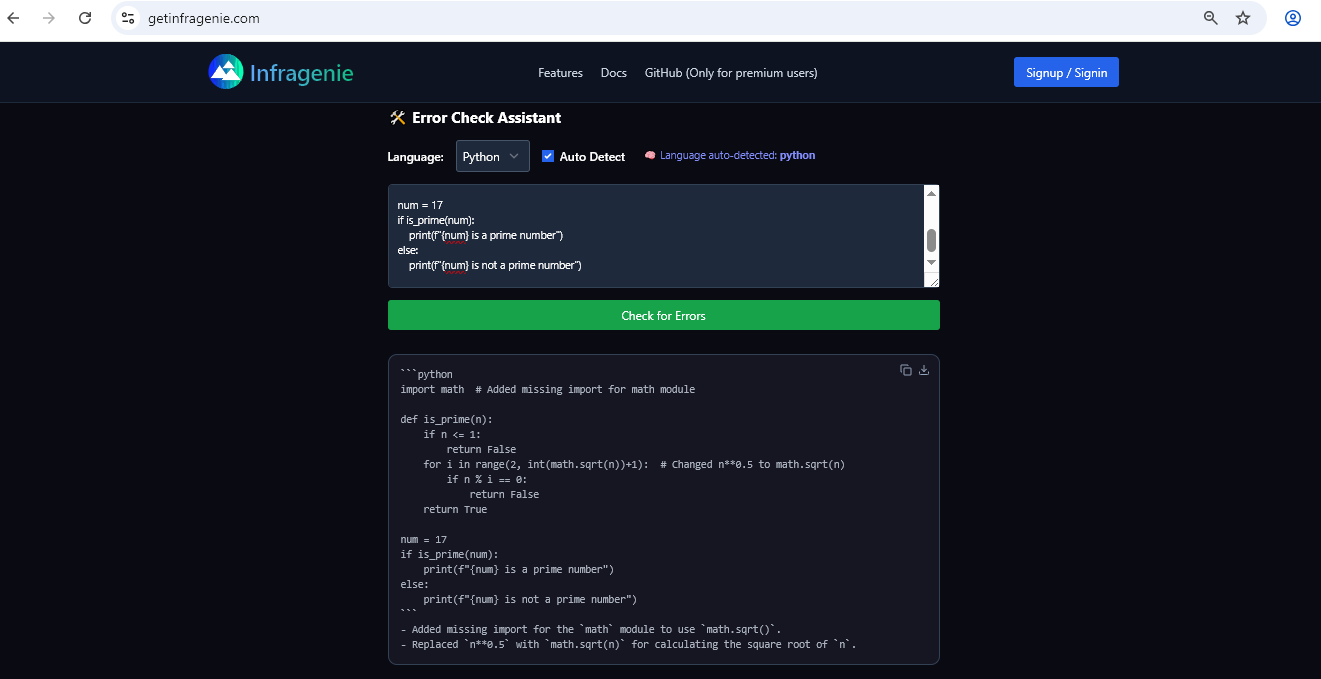Image resolution: width=1321 pixels, height=679 pixels.
Task: Click the 'def is_prime(n):' output line
Action: pos(447,419)
